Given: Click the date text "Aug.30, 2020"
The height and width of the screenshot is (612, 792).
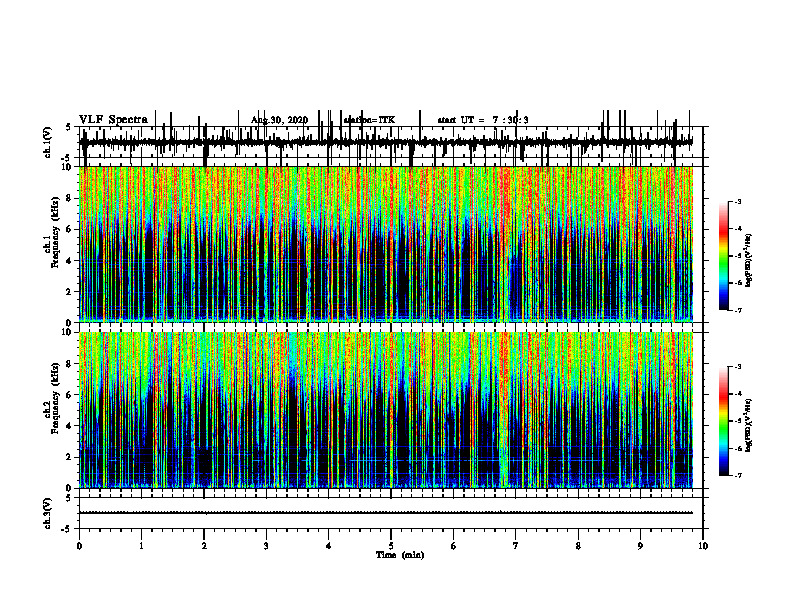Looking at the screenshot, I should 279,120.
